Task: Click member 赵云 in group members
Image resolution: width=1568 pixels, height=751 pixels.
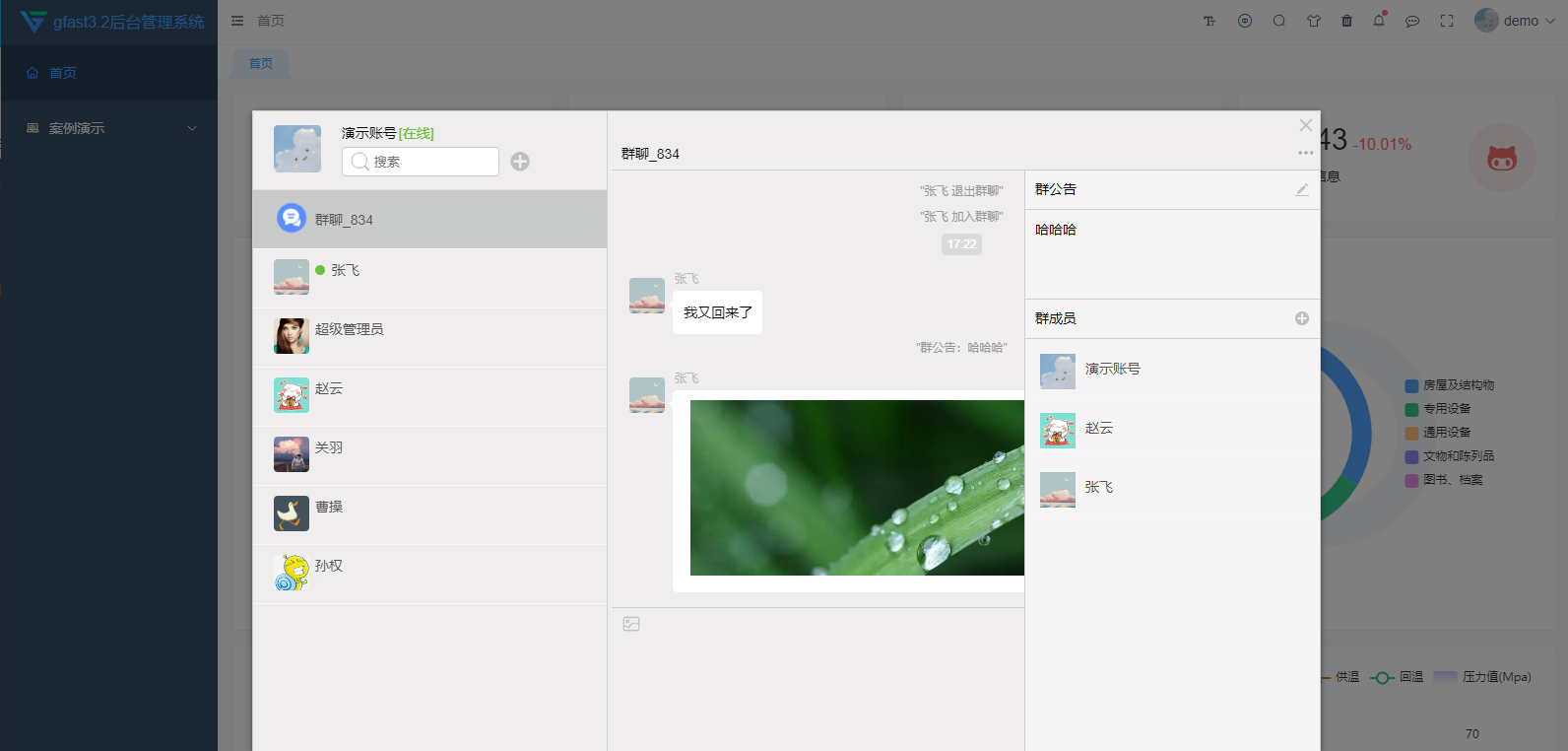Action: click(x=1172, y=428)
